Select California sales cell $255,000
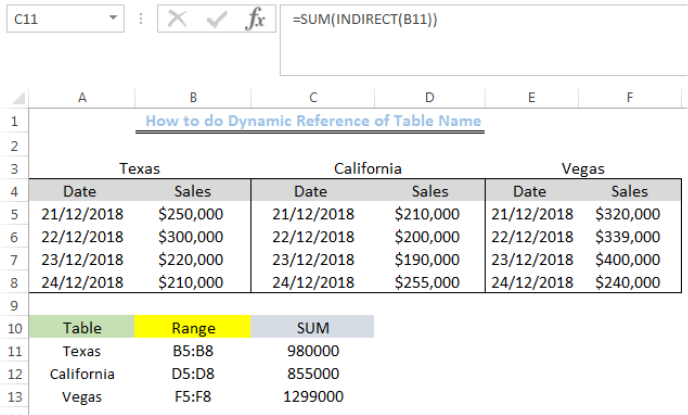Image resolution: width=688 pixels, height=415 pixels. tap(427, 283)
